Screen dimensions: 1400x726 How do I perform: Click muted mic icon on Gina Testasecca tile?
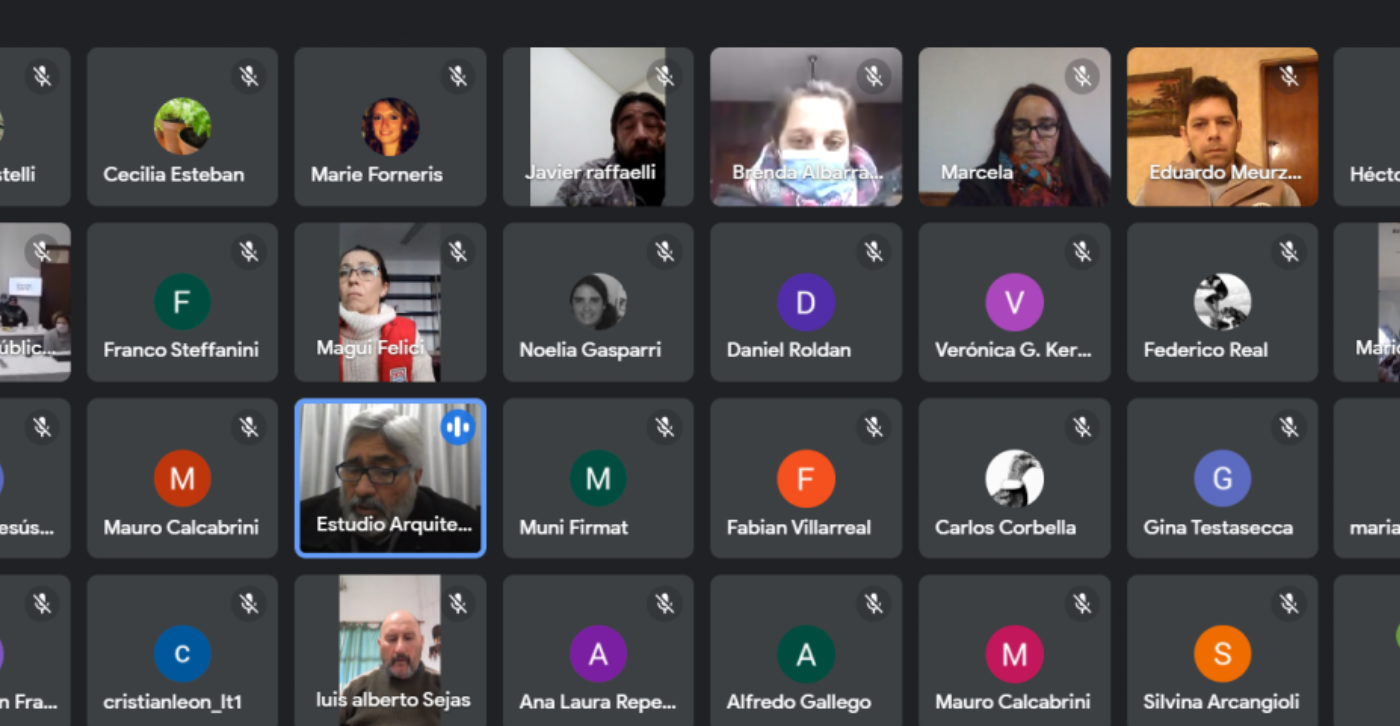pos(1289,428)
